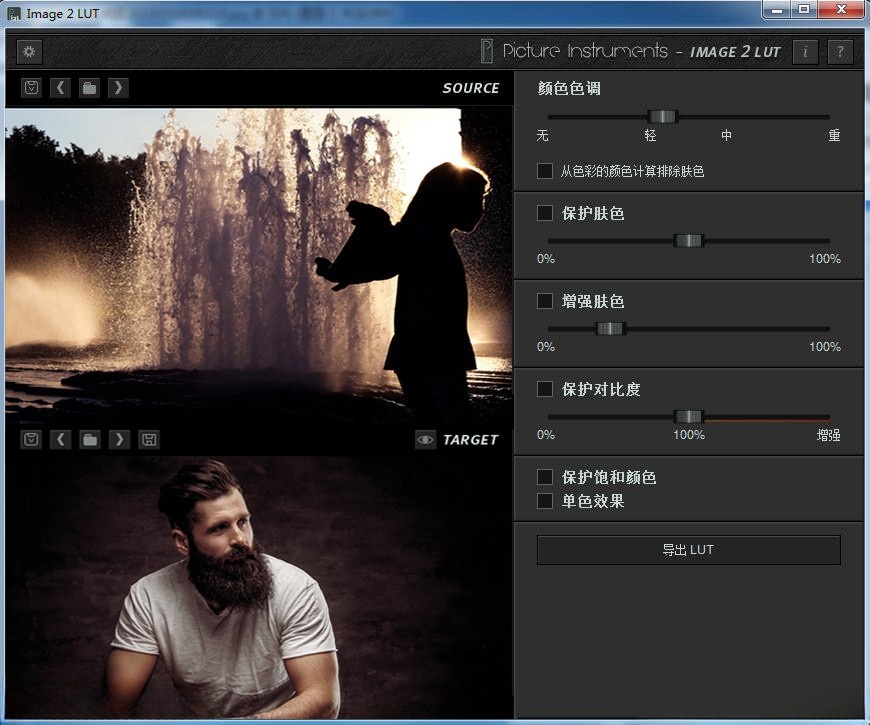The image size is (870, 725).
Task: Open a folder to load the Target image
Action: coord(90,439)
